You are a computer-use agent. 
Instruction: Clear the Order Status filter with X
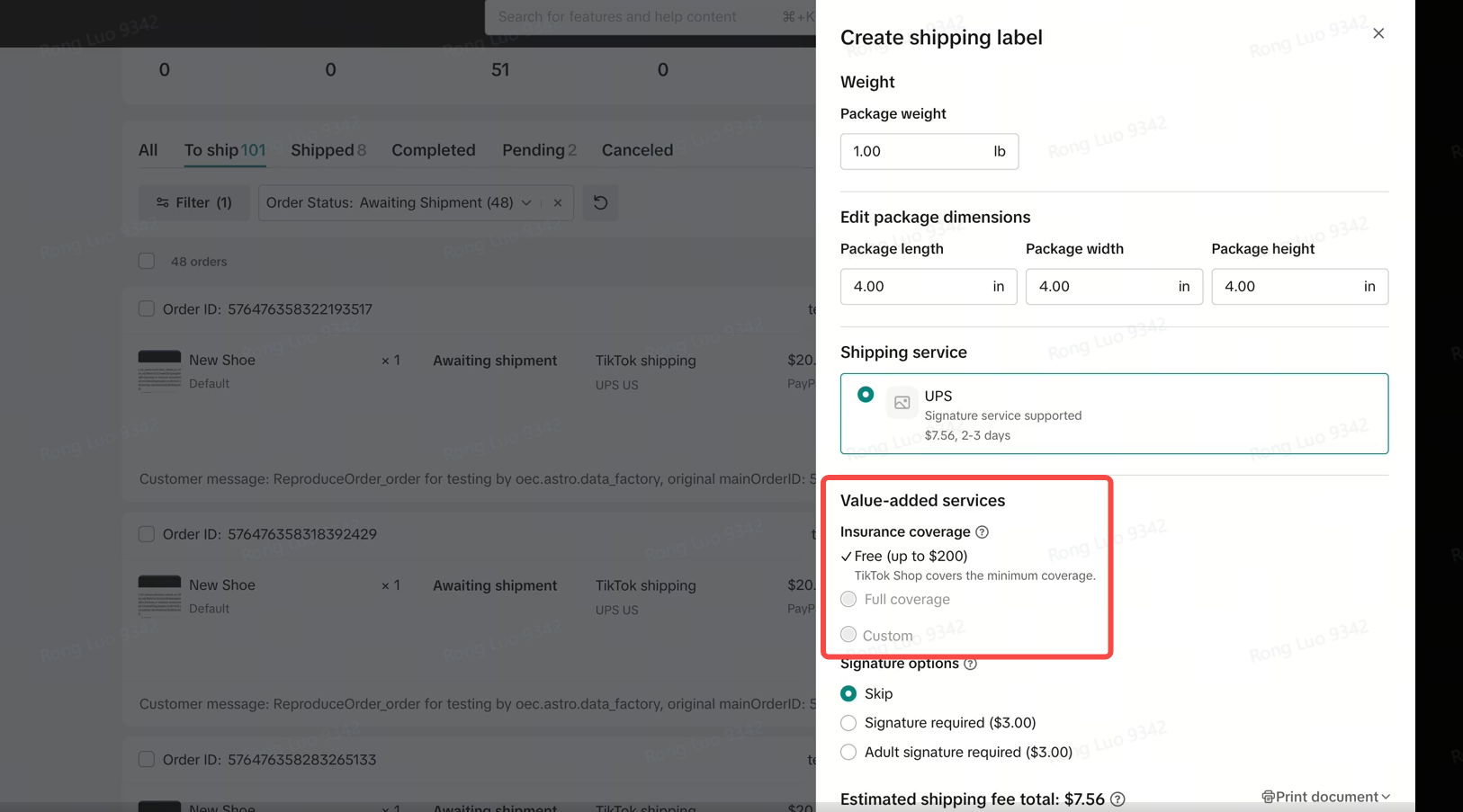click(x=558, y=203)
